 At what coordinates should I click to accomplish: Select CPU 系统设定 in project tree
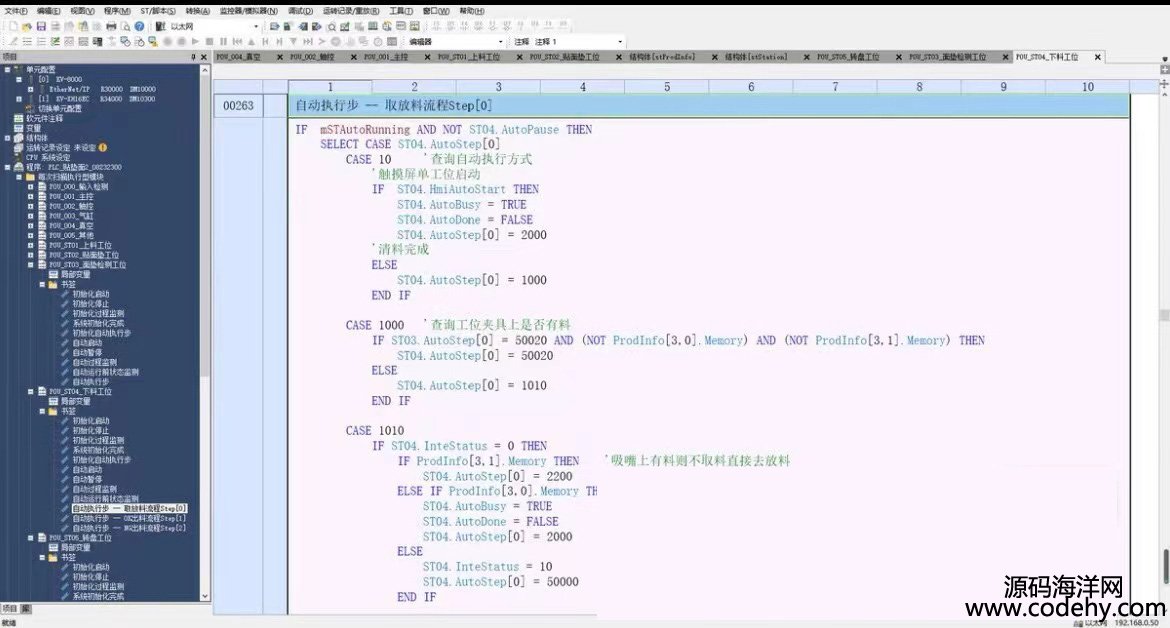point(49,157)
